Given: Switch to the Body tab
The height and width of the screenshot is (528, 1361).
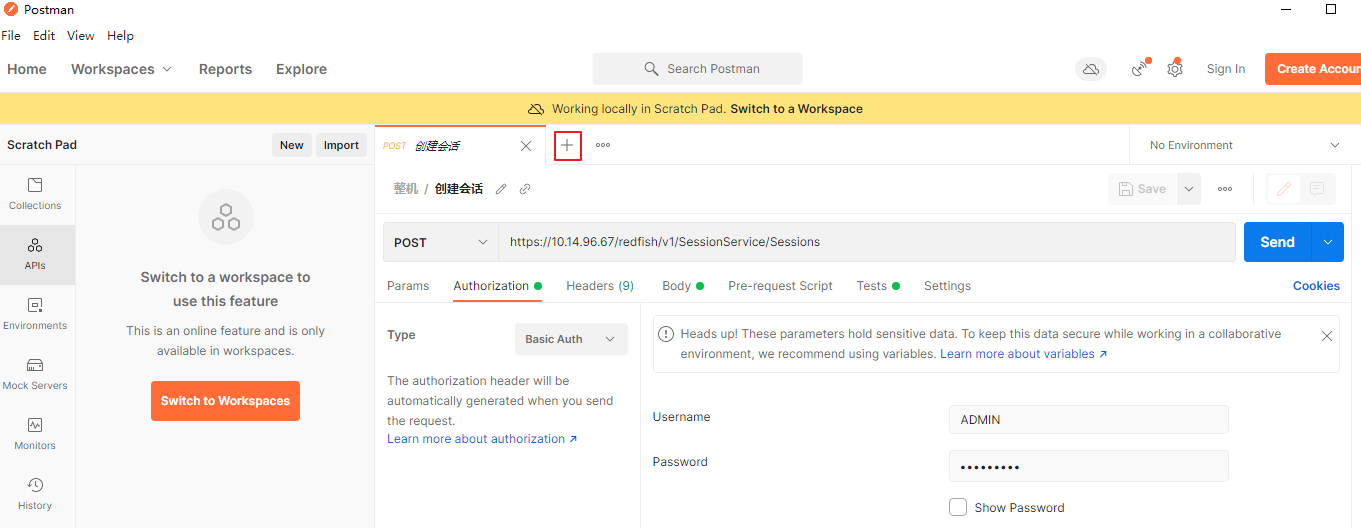Looking at the screenshot, I should click(683, 286).
